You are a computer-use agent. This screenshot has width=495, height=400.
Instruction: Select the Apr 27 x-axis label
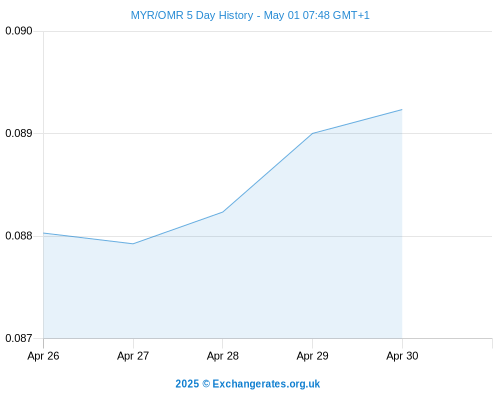click(133, 356)
